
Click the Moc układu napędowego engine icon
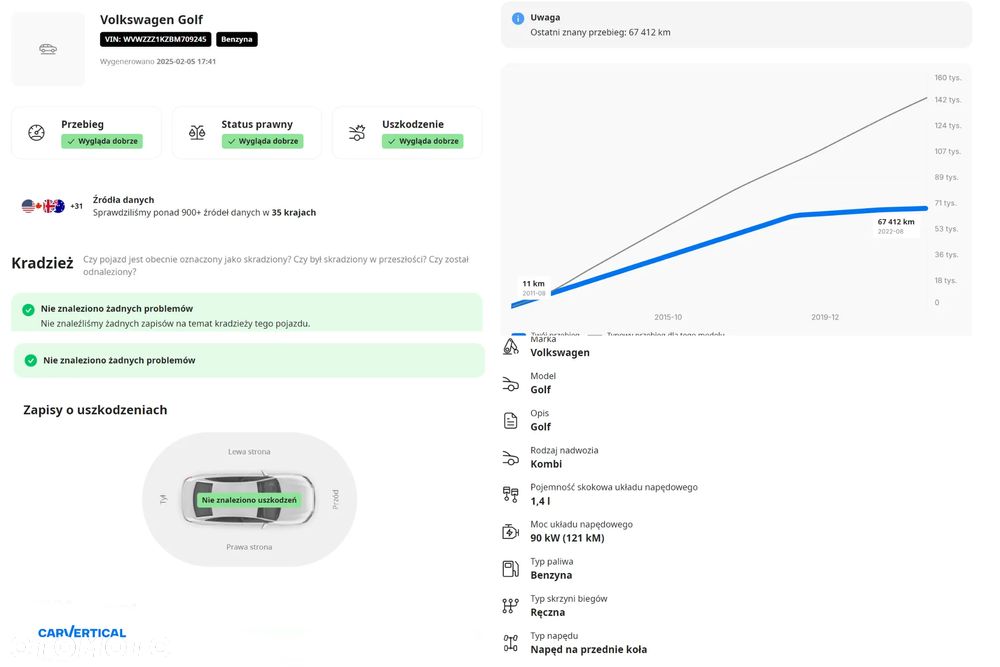click(x=511, y=532)
